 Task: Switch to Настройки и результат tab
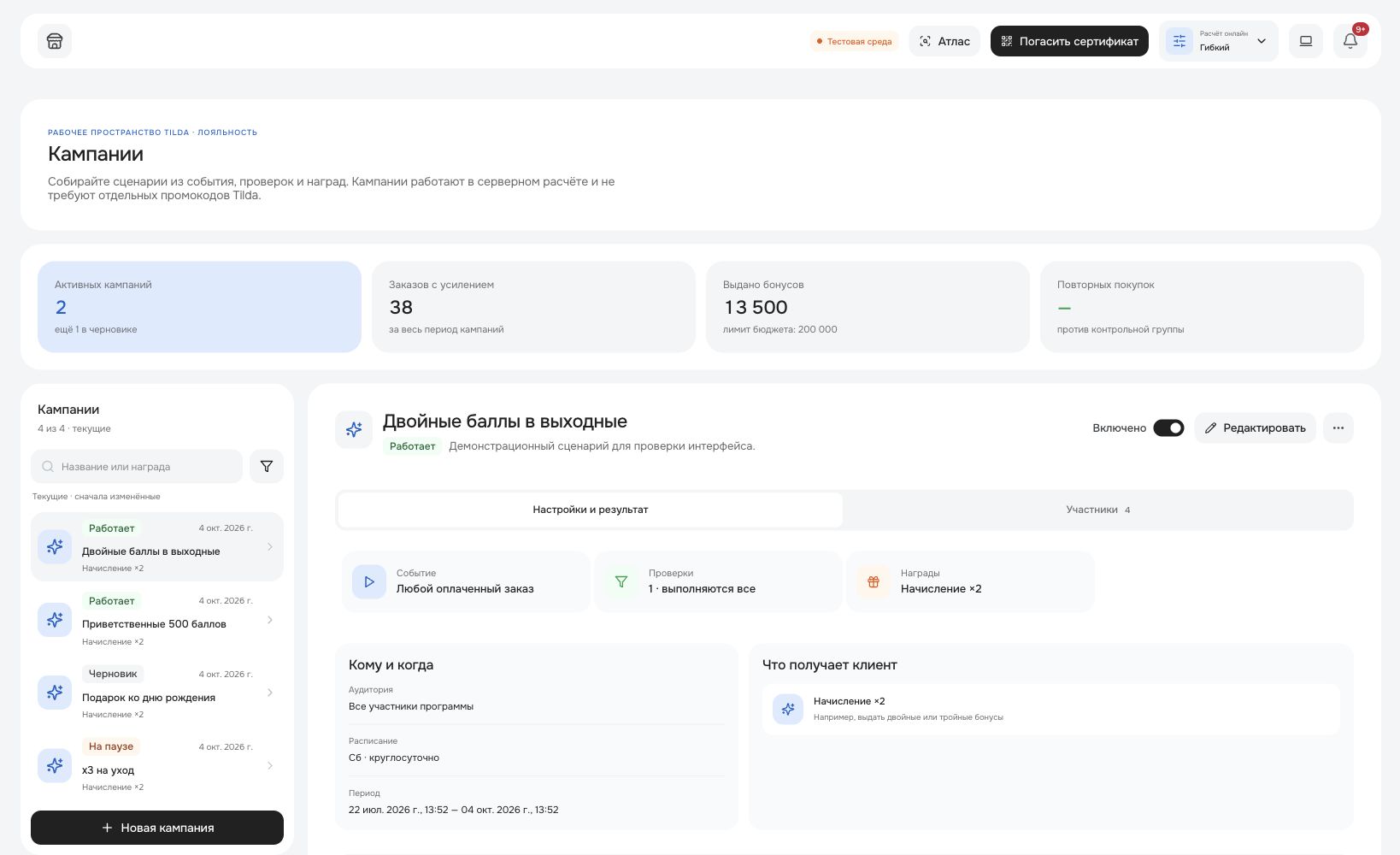coord(591,510)
